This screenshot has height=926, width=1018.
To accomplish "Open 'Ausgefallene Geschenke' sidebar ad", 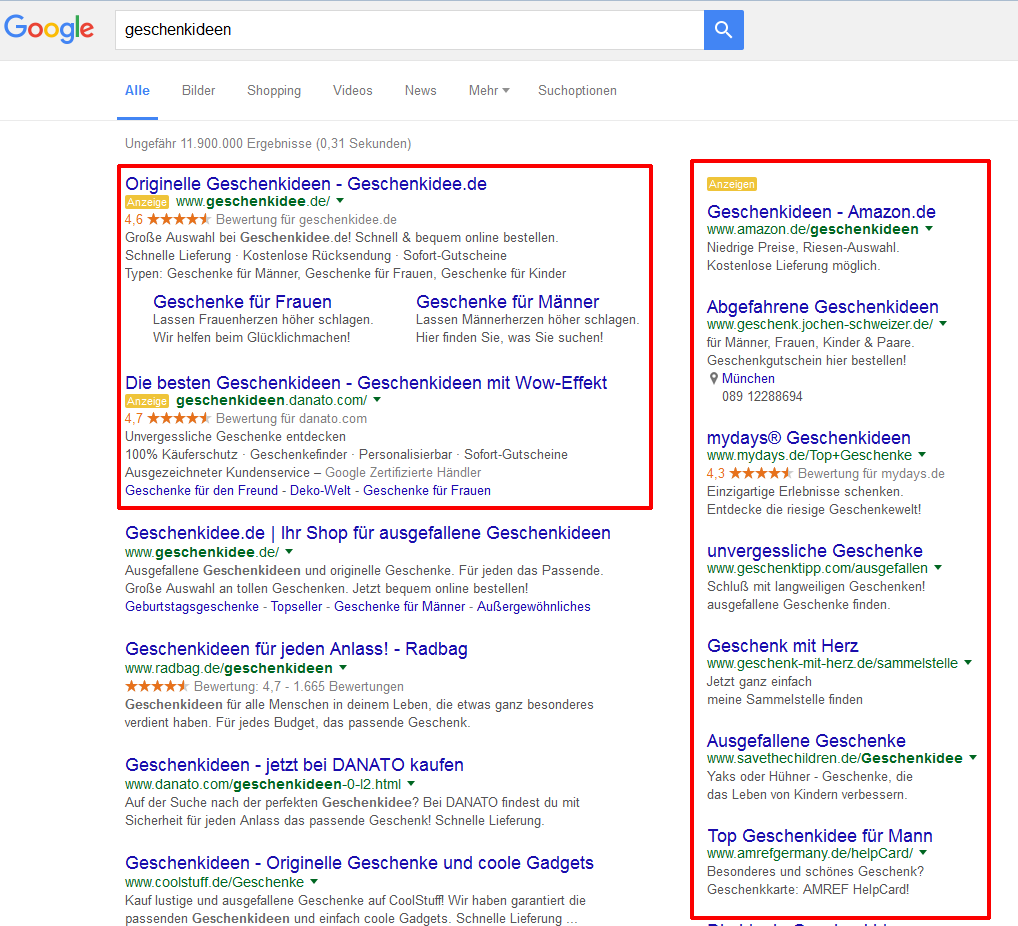I will (x=806, y=741).
